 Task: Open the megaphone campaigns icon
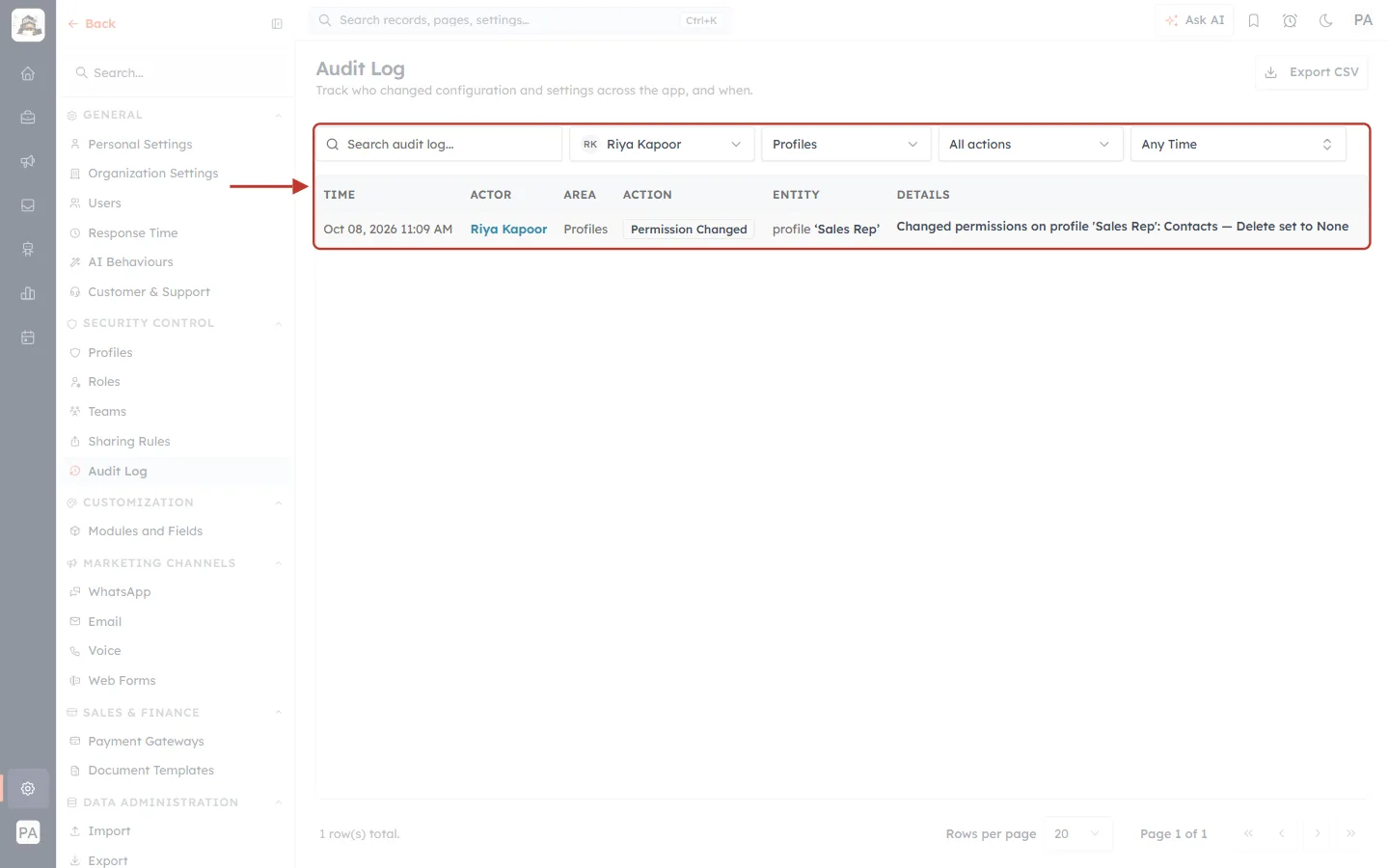(x=28, y=161)
